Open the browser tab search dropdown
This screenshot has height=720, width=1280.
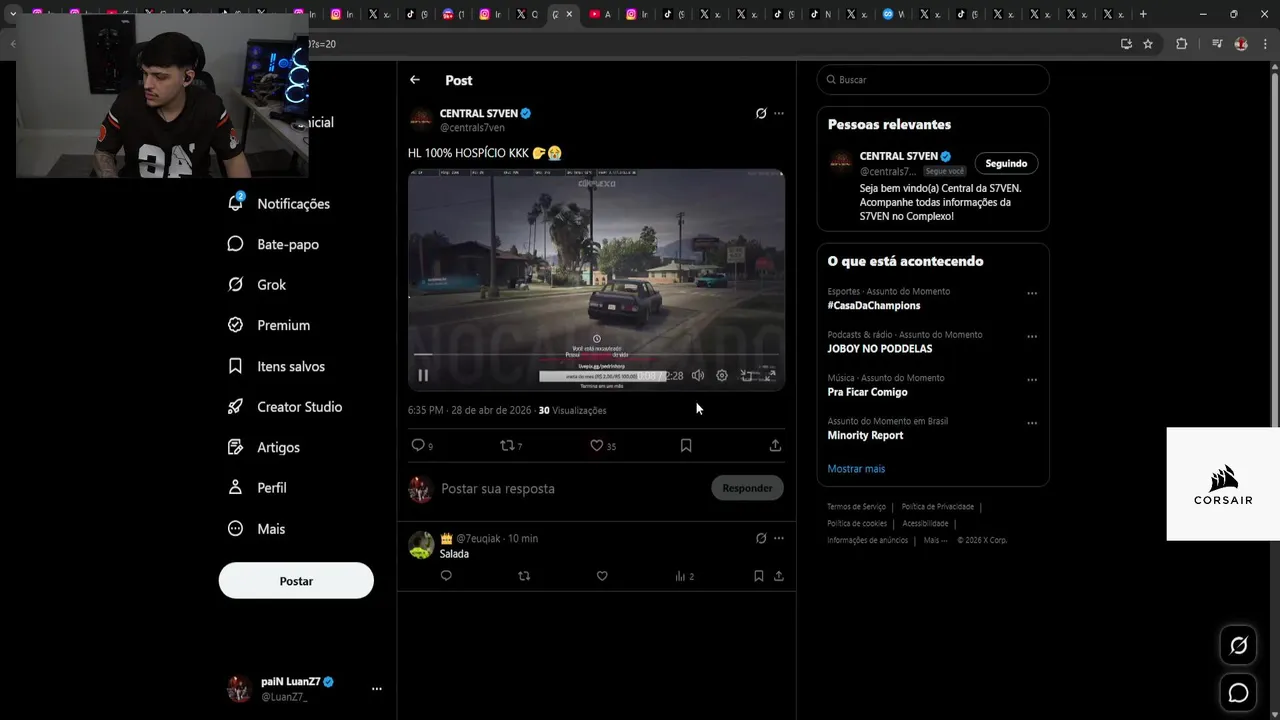pyautogui.click(x=13, y=14)
